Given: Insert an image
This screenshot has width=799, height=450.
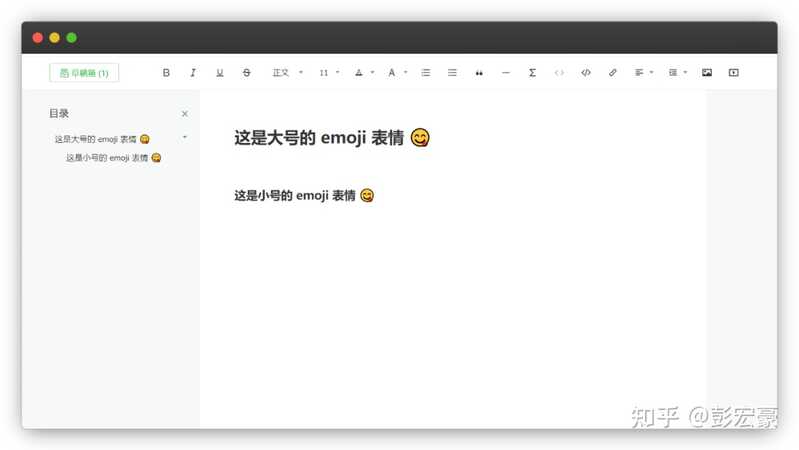Looking at the screenshot, I should click(707, 73).
